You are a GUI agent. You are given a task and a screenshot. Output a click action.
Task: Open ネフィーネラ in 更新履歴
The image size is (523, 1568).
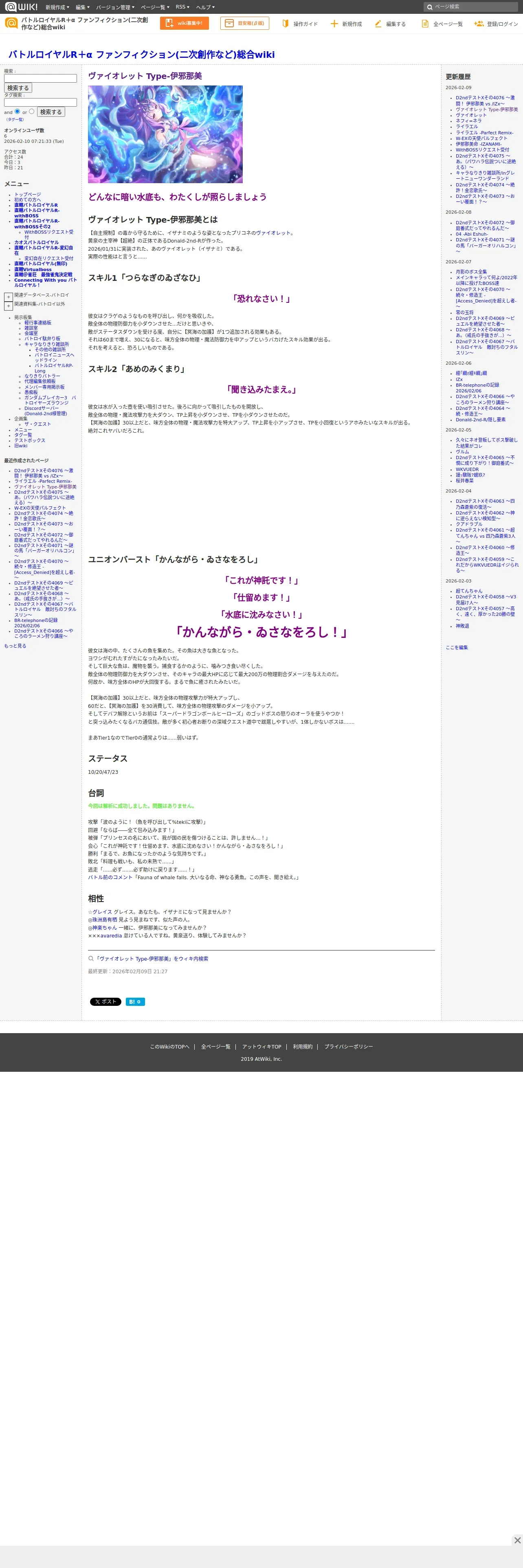pos(468,121)
